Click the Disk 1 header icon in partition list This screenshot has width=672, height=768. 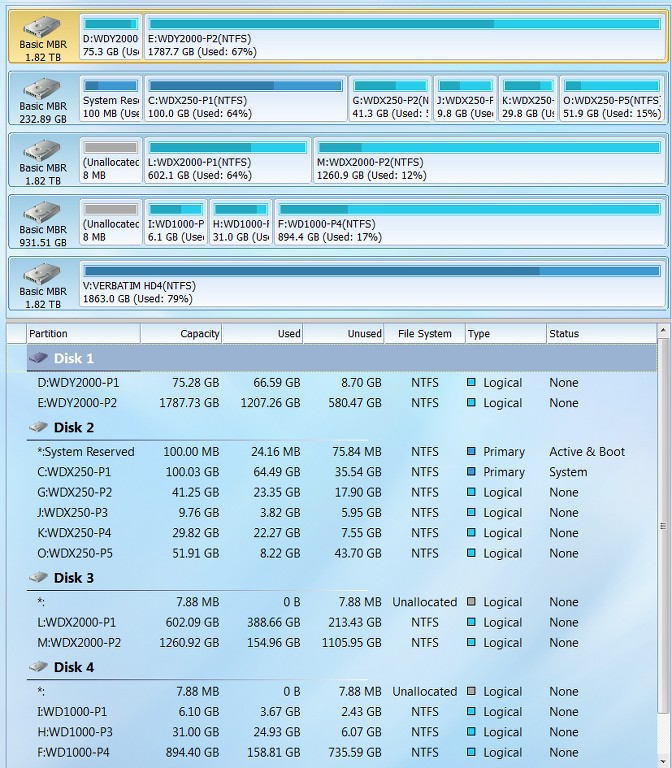[x=38, y=358]
